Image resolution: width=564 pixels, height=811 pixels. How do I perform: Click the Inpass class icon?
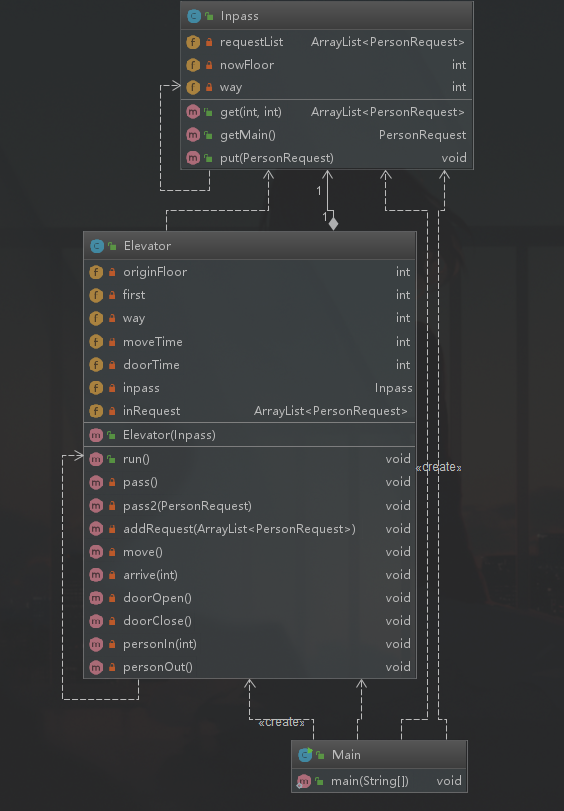point(194,16)
